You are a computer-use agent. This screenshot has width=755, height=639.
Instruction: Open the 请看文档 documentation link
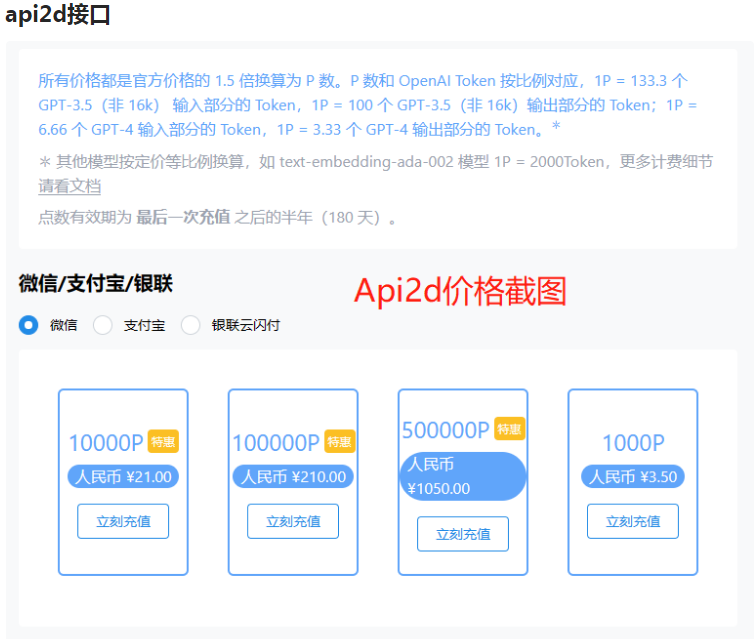tap(70, 186)
